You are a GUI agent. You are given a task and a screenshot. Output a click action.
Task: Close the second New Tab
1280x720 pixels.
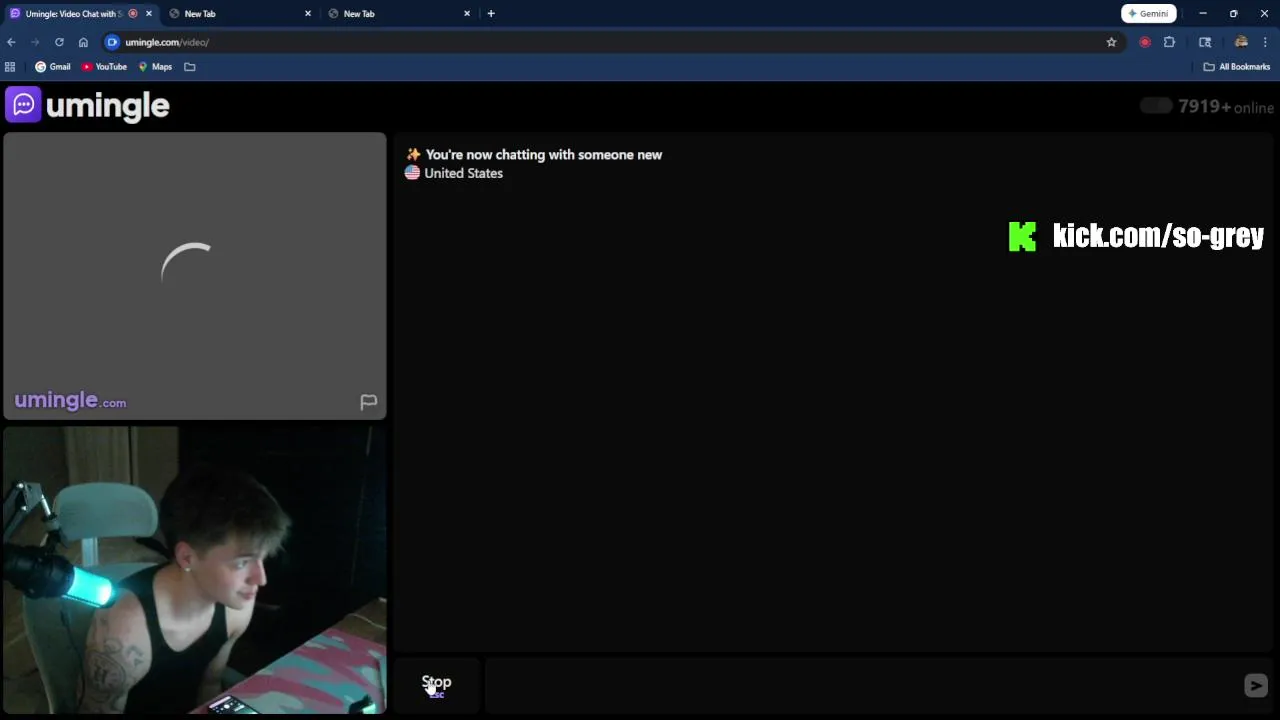click(x=467, y=14)
